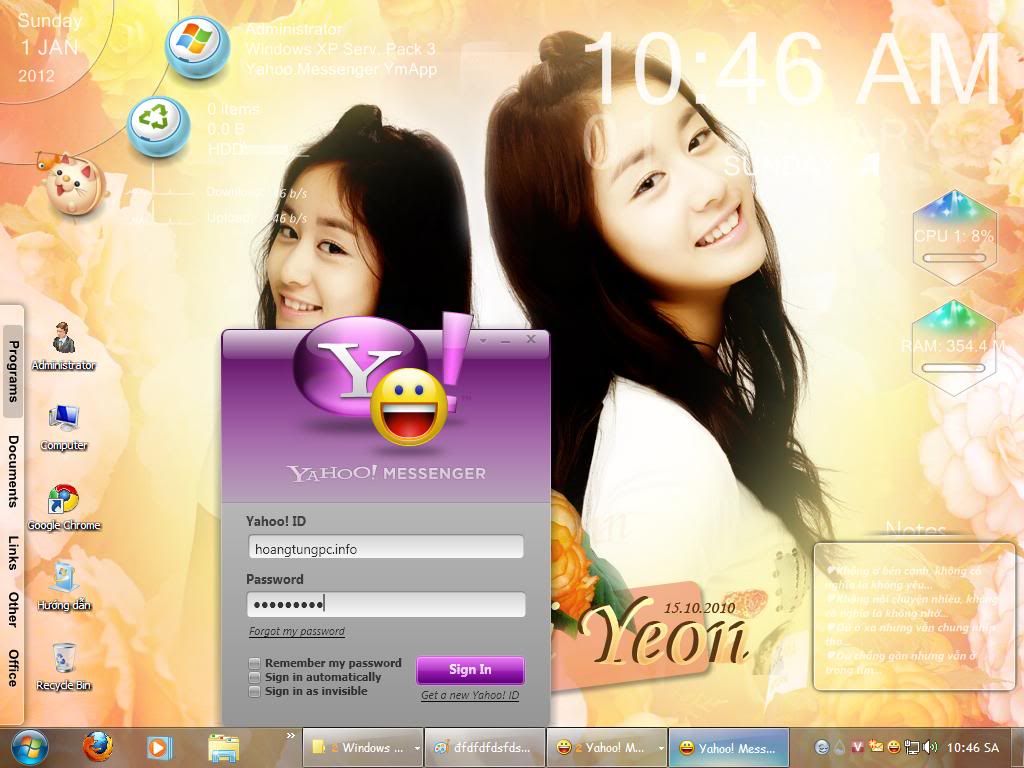Screen dimensions: 1024x768
Task: Open the media player quick launch icon
Action: click(x=159, y=747)
